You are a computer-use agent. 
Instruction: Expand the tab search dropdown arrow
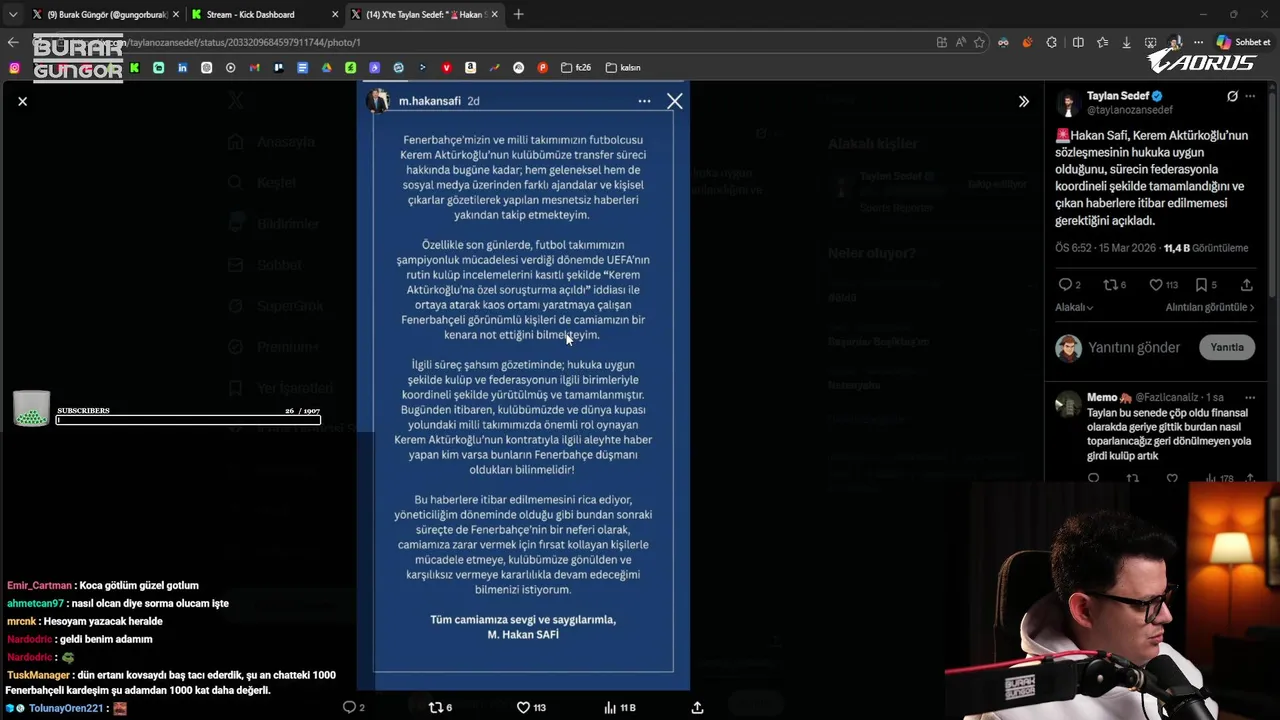click(12, 14)
